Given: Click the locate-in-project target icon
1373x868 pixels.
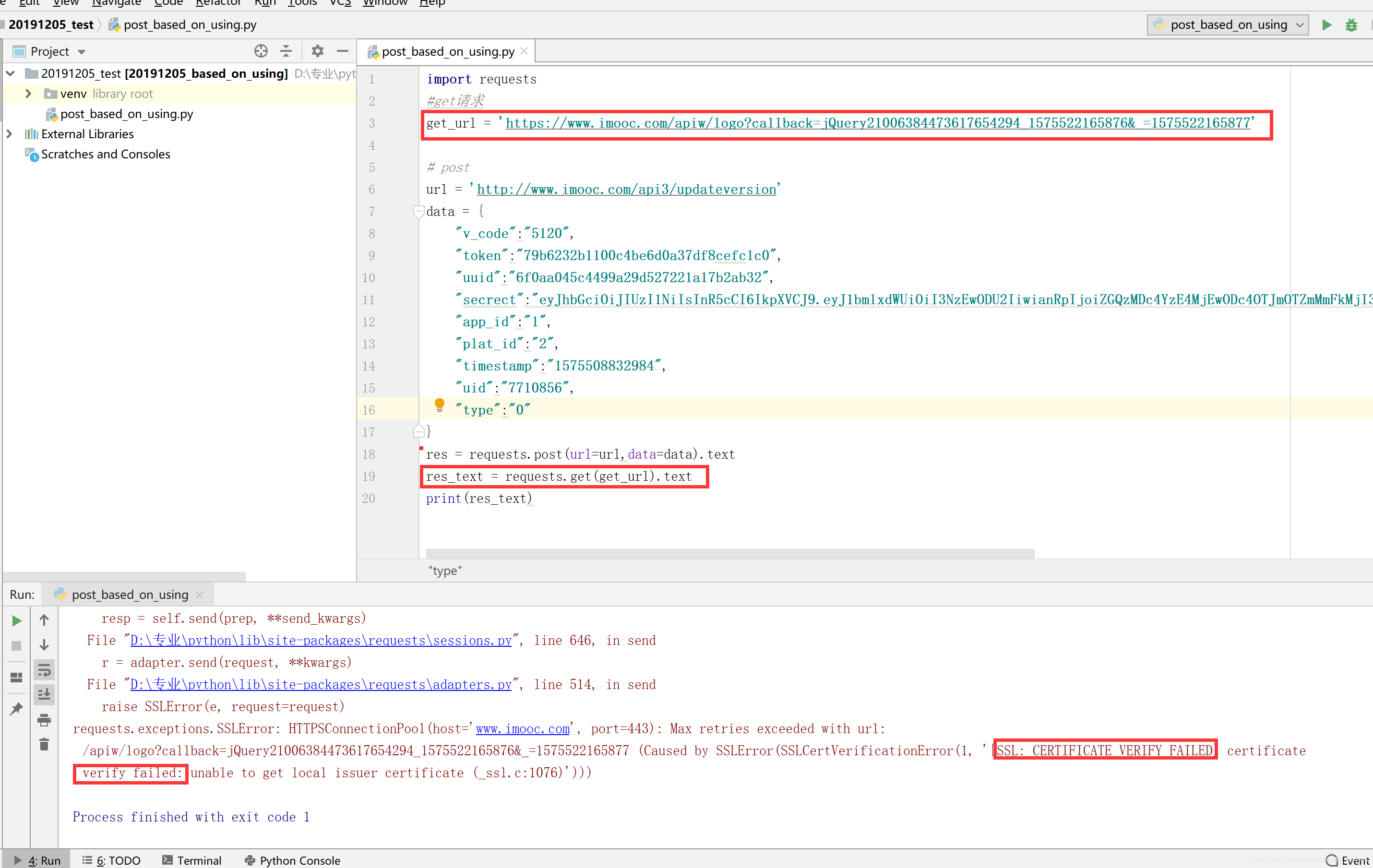Looking at the screenshot, I should [261, 51].
